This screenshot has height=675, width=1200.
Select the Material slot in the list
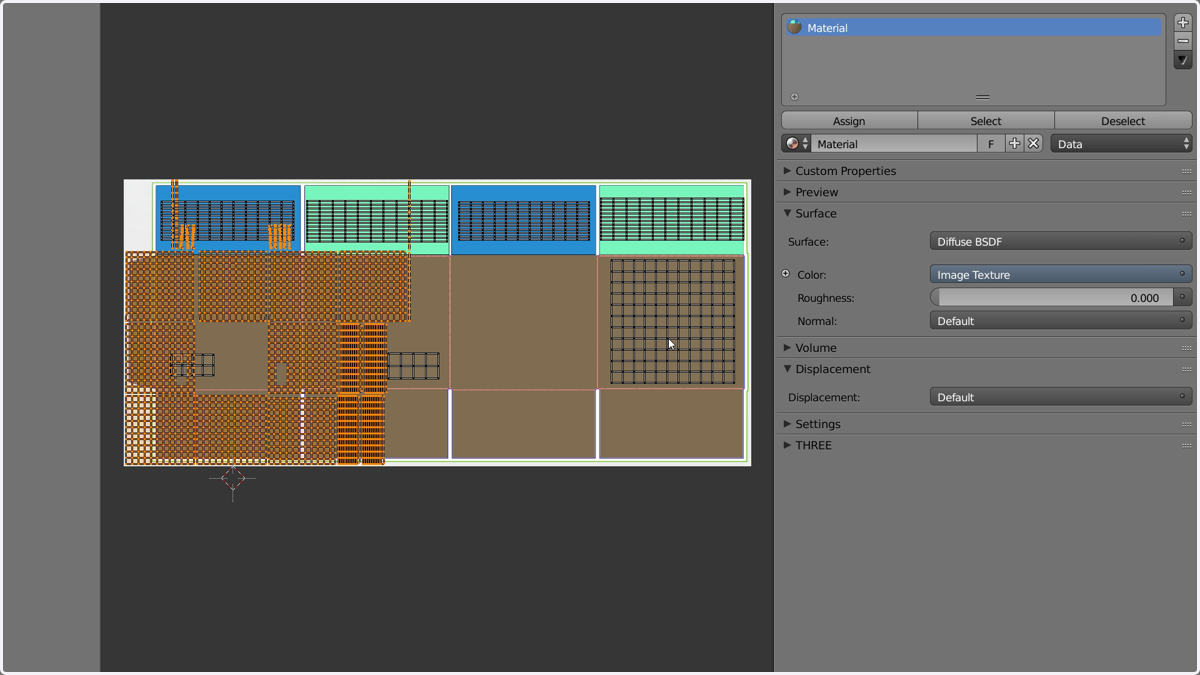[973, 28]
